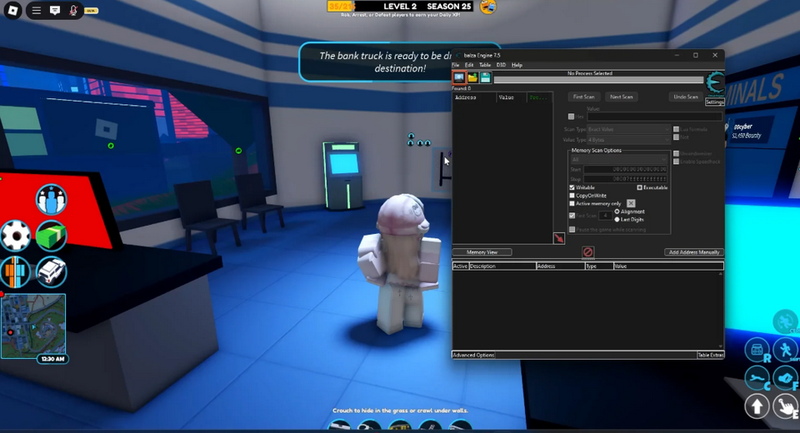Viewport: 800px width, 433px height.
Task: Open the Roblox menu logo icon
Action: click(13, 10)
